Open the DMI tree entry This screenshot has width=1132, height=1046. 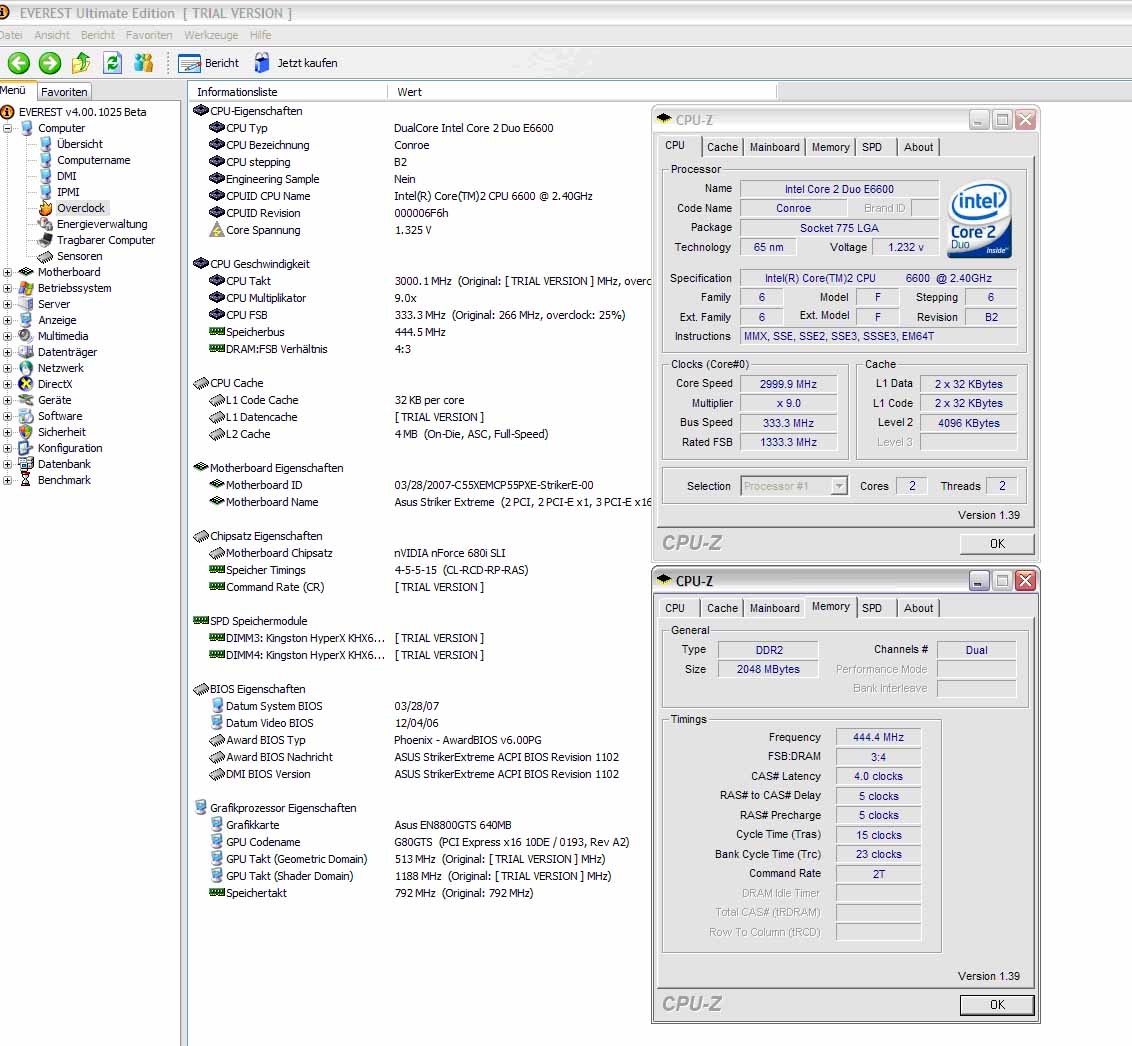[x=66, y=176]
